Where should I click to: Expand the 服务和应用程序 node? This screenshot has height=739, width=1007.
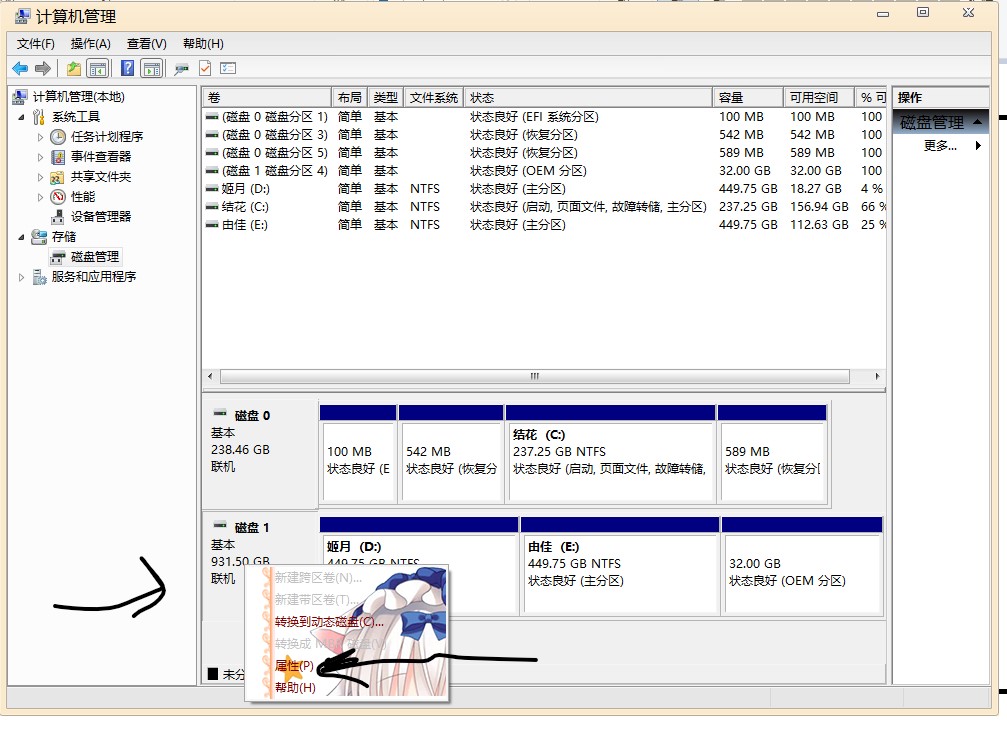21,277
